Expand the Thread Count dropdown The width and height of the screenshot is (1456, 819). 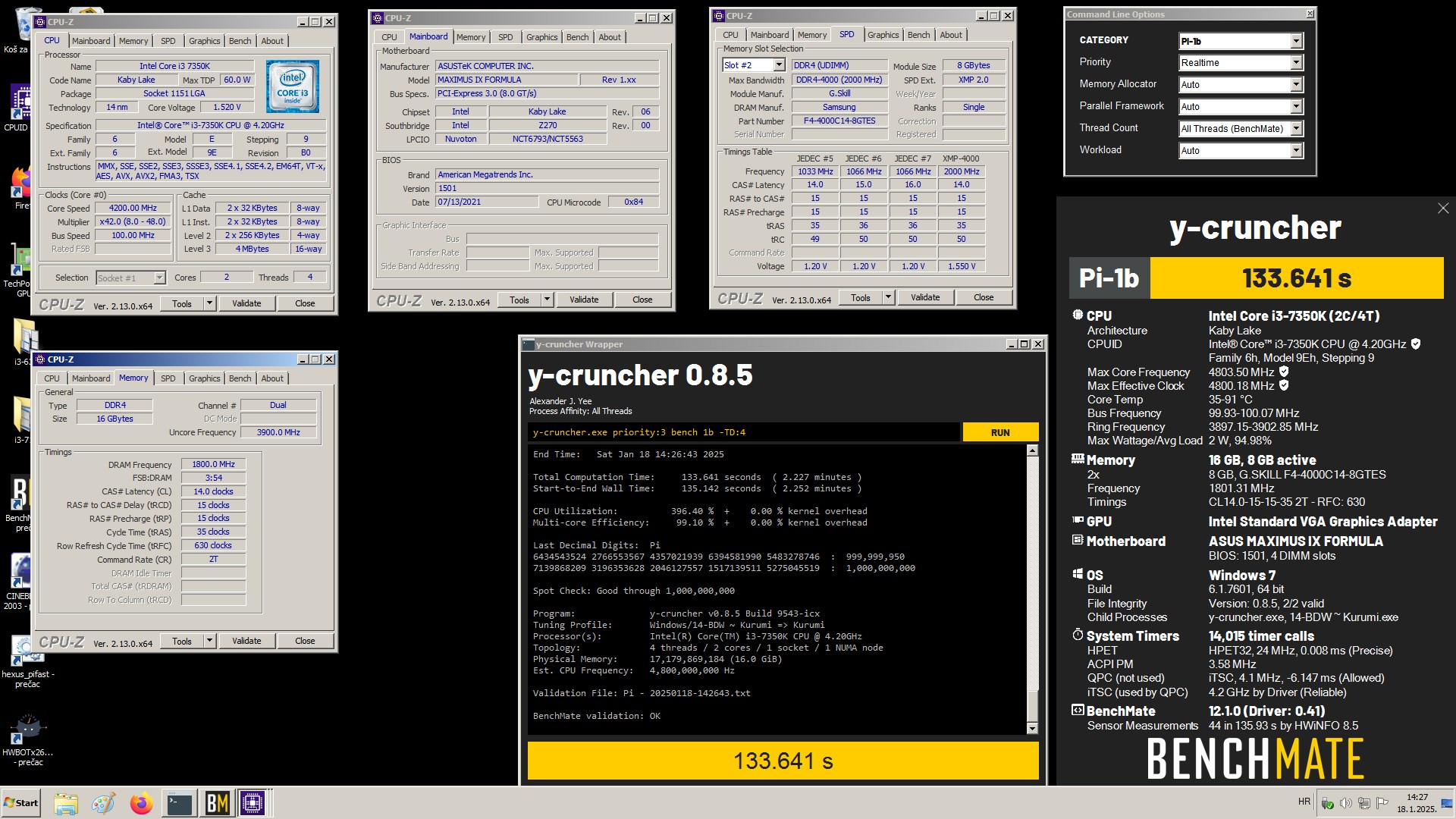pos(1296,129)
